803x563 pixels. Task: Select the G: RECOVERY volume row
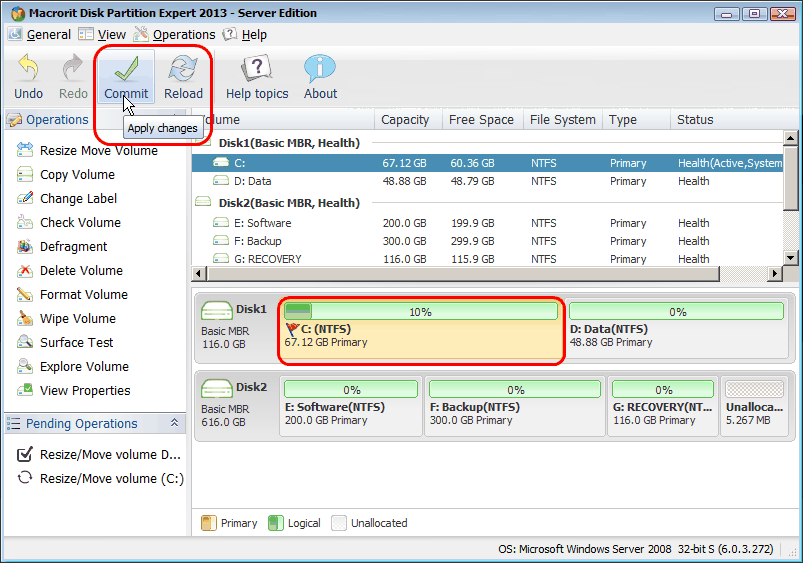click(x=487, y=259)
